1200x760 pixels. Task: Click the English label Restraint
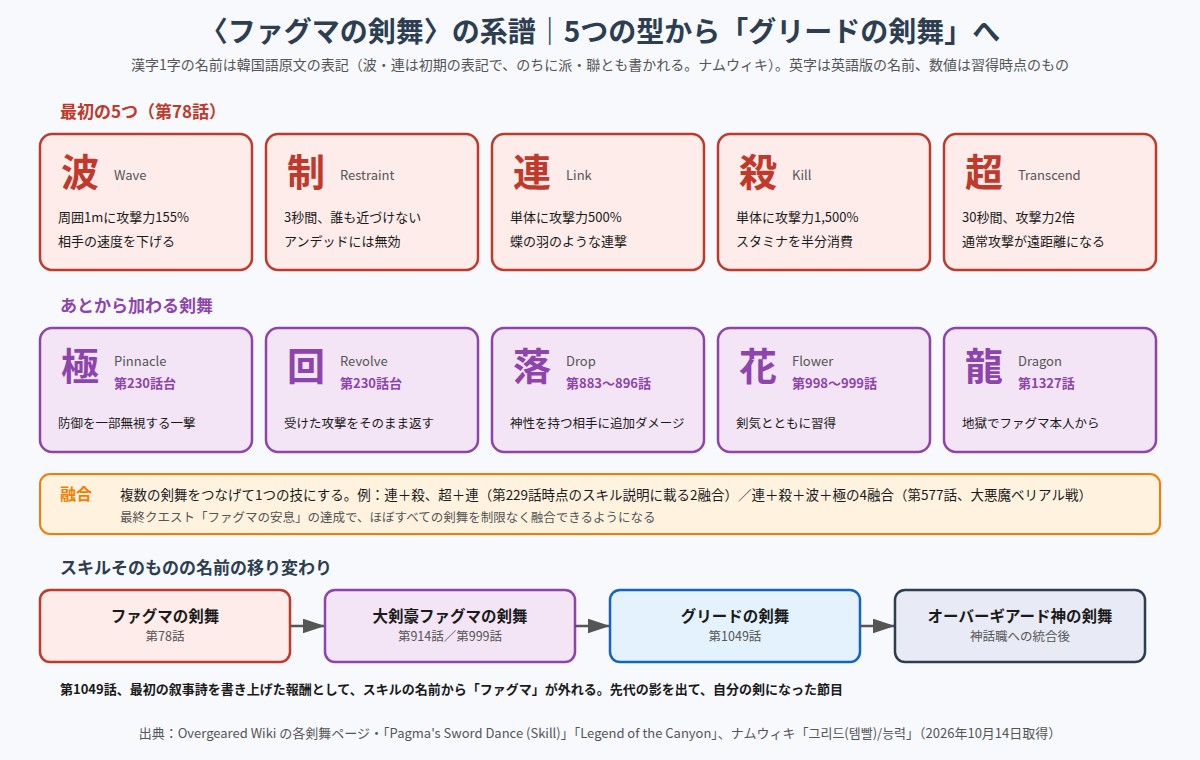tap(367, 175)
